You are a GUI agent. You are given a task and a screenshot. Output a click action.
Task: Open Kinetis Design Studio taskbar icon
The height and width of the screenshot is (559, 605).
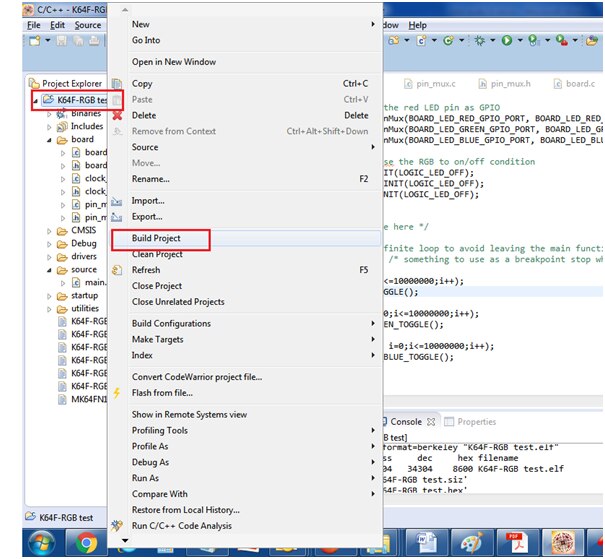(563, 543)
